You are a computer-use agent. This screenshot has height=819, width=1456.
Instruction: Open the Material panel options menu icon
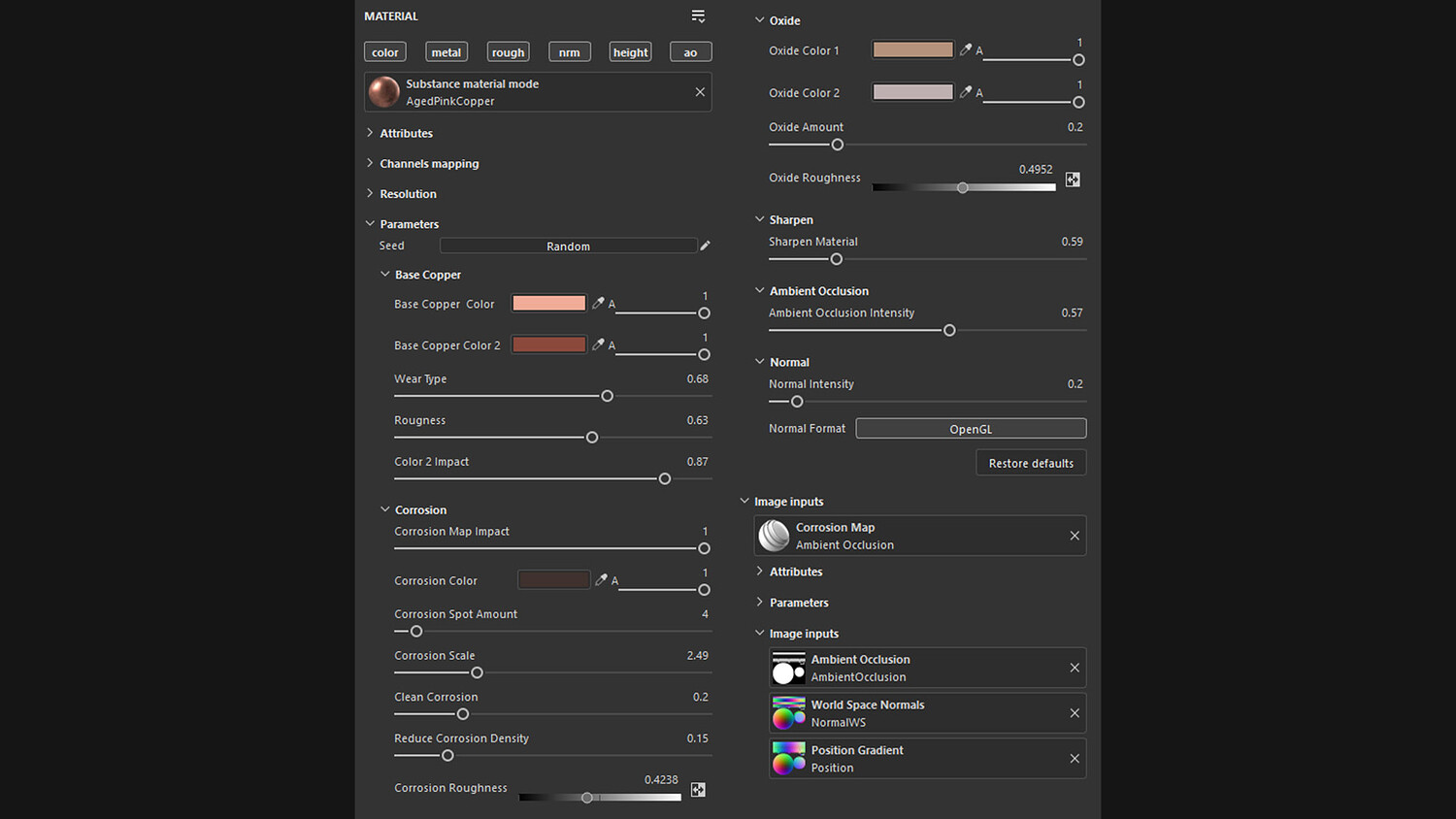(x=698, y=16)
